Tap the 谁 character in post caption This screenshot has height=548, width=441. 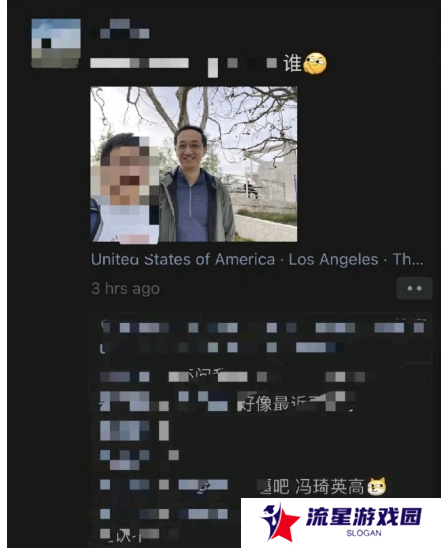click(x=292, y=63)
